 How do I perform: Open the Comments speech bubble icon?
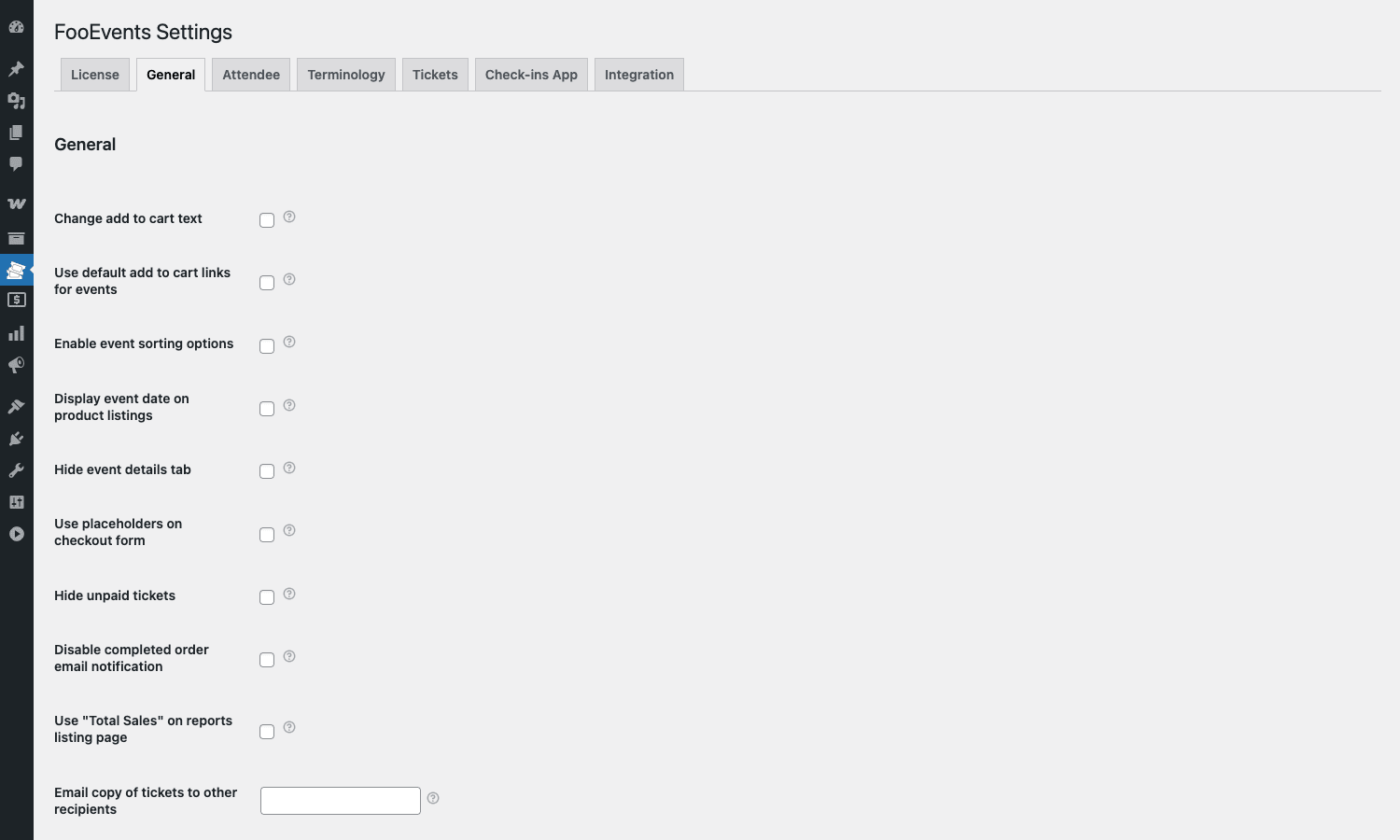[x=16, y=164]
